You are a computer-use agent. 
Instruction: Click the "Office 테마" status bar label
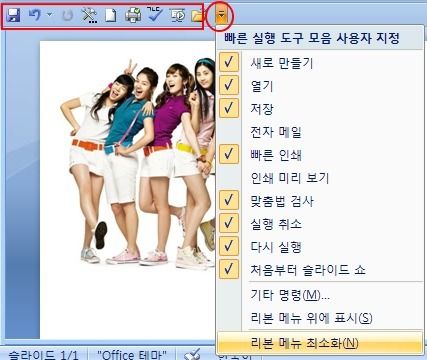pos(132,355)
